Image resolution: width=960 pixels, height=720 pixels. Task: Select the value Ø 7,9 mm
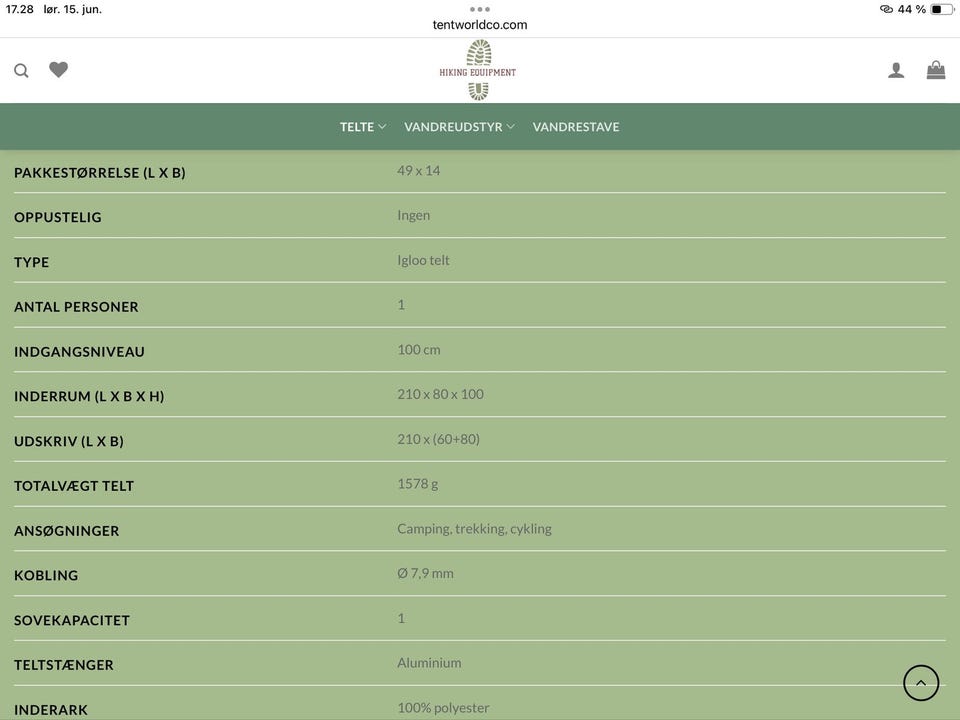coord(425,574)
